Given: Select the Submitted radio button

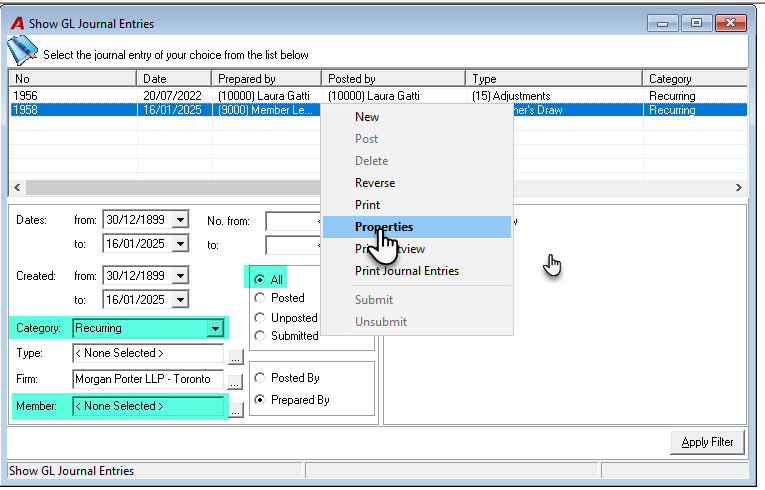Looking at the screenshot, I should point(260,336).
